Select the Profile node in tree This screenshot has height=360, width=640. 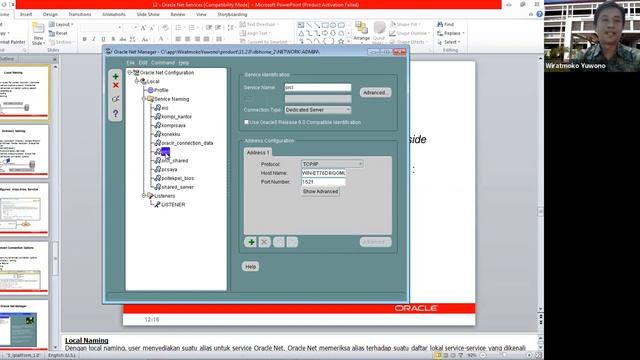coord(161,90)
